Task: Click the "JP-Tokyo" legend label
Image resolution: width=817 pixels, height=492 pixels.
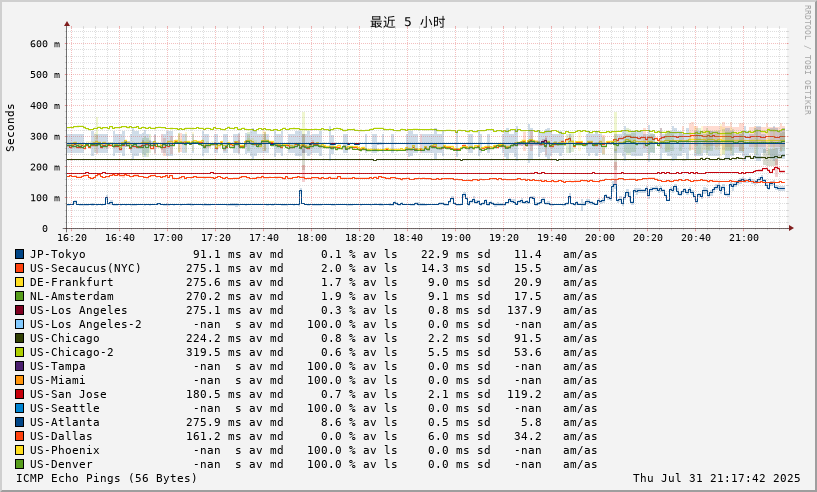Action: pyautogui.click(x=57, y=254)
